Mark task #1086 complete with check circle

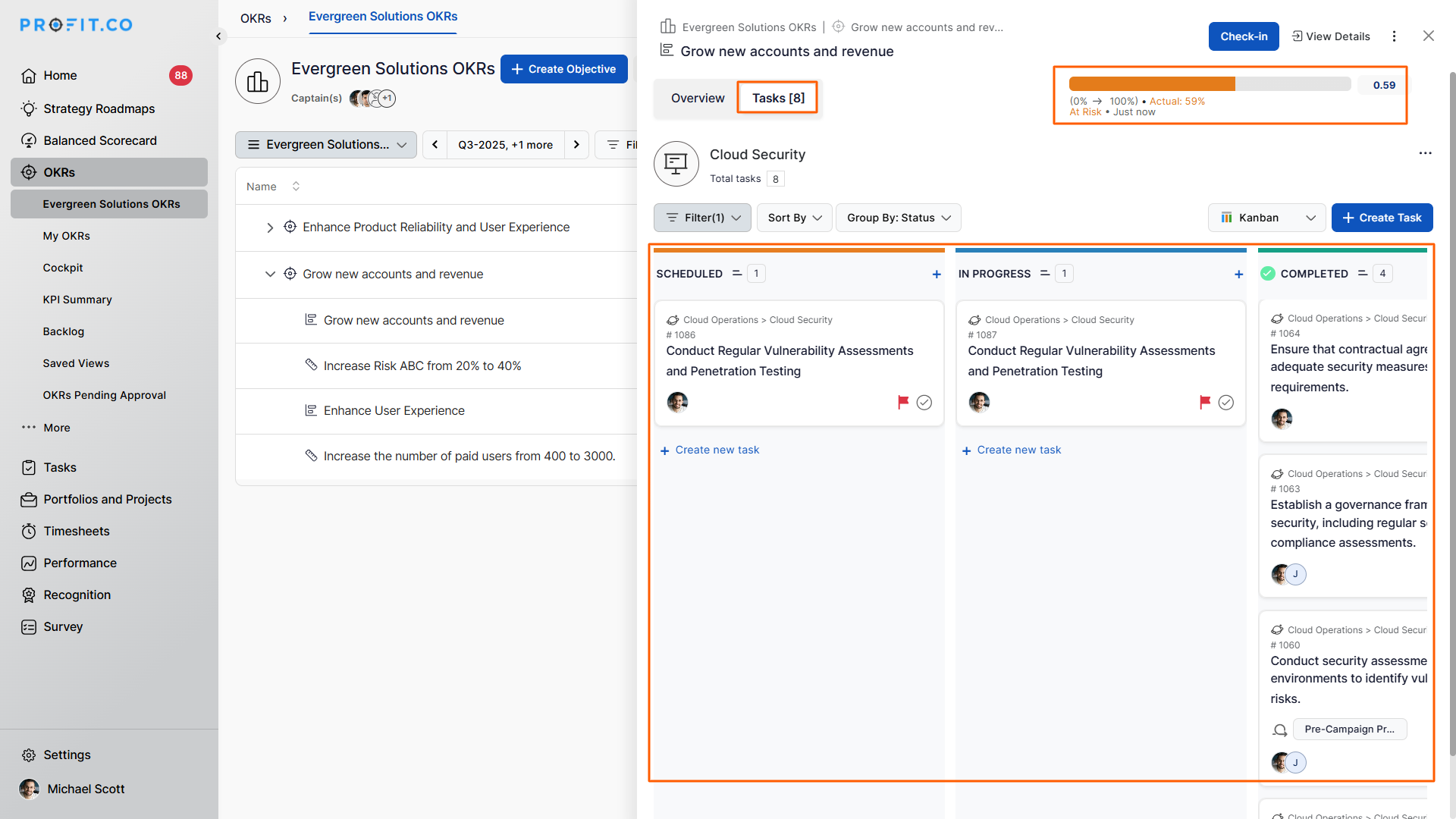924,403
